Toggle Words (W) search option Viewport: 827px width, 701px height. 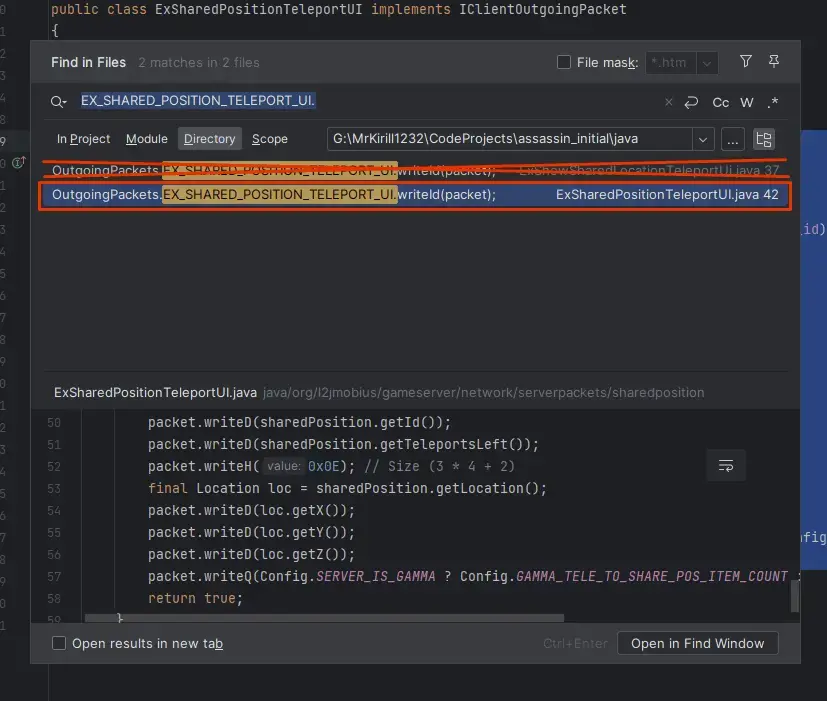(x=746, y=102)
